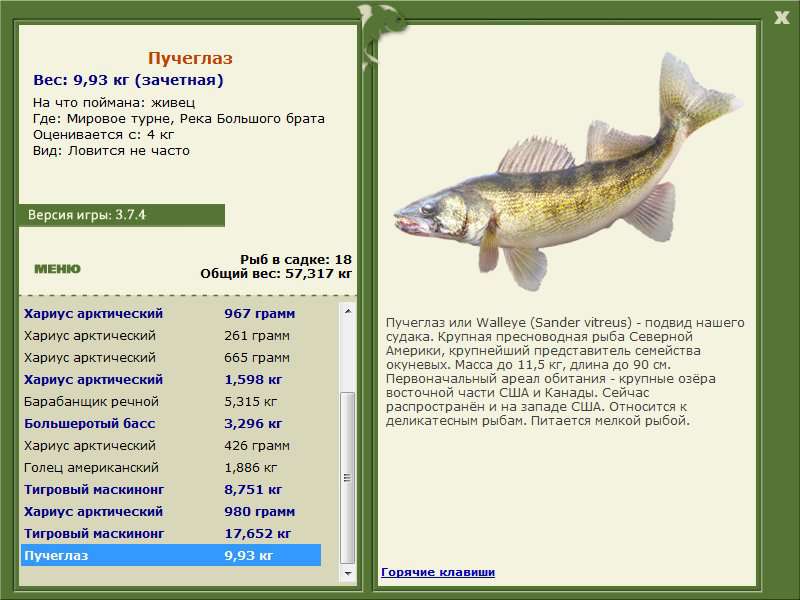Choose the Хариус арктический 665 грамм row
Image resolution: width=800 pixels, height=600 pixels.
(x=171, y=357)
